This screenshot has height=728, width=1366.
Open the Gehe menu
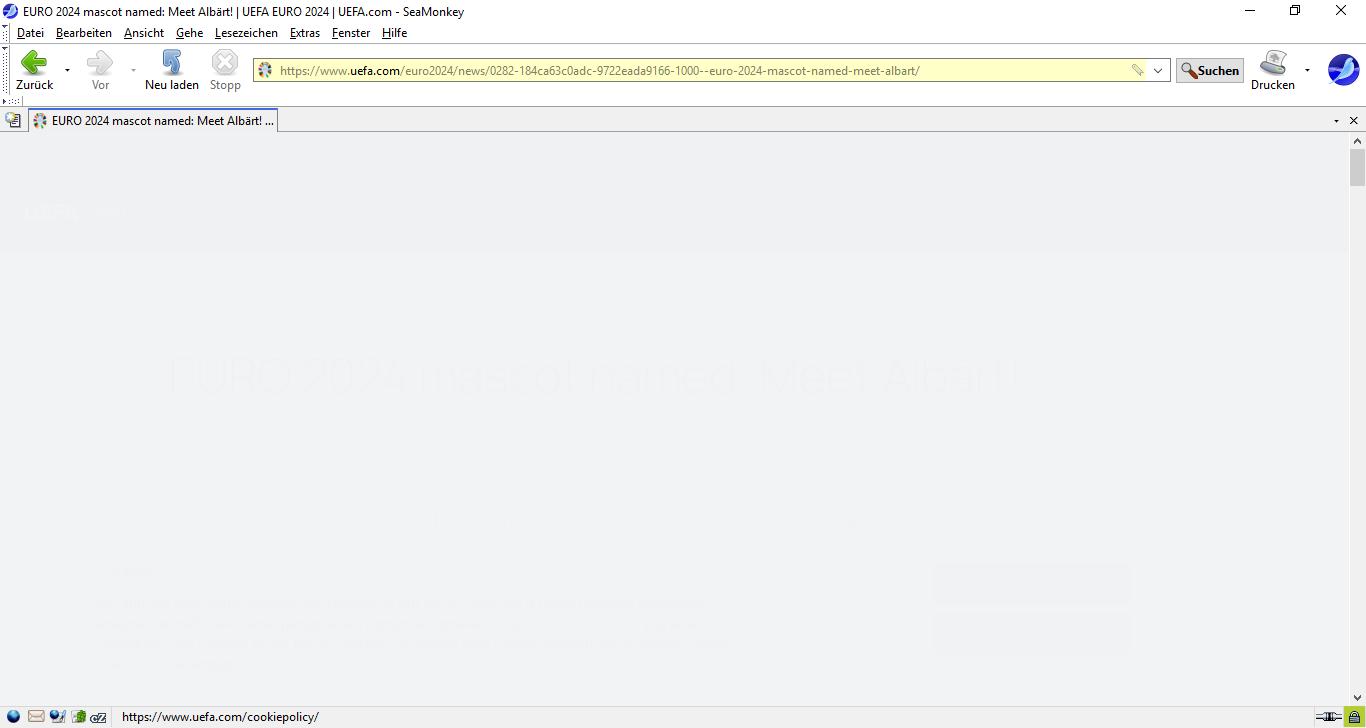[189, 33]
